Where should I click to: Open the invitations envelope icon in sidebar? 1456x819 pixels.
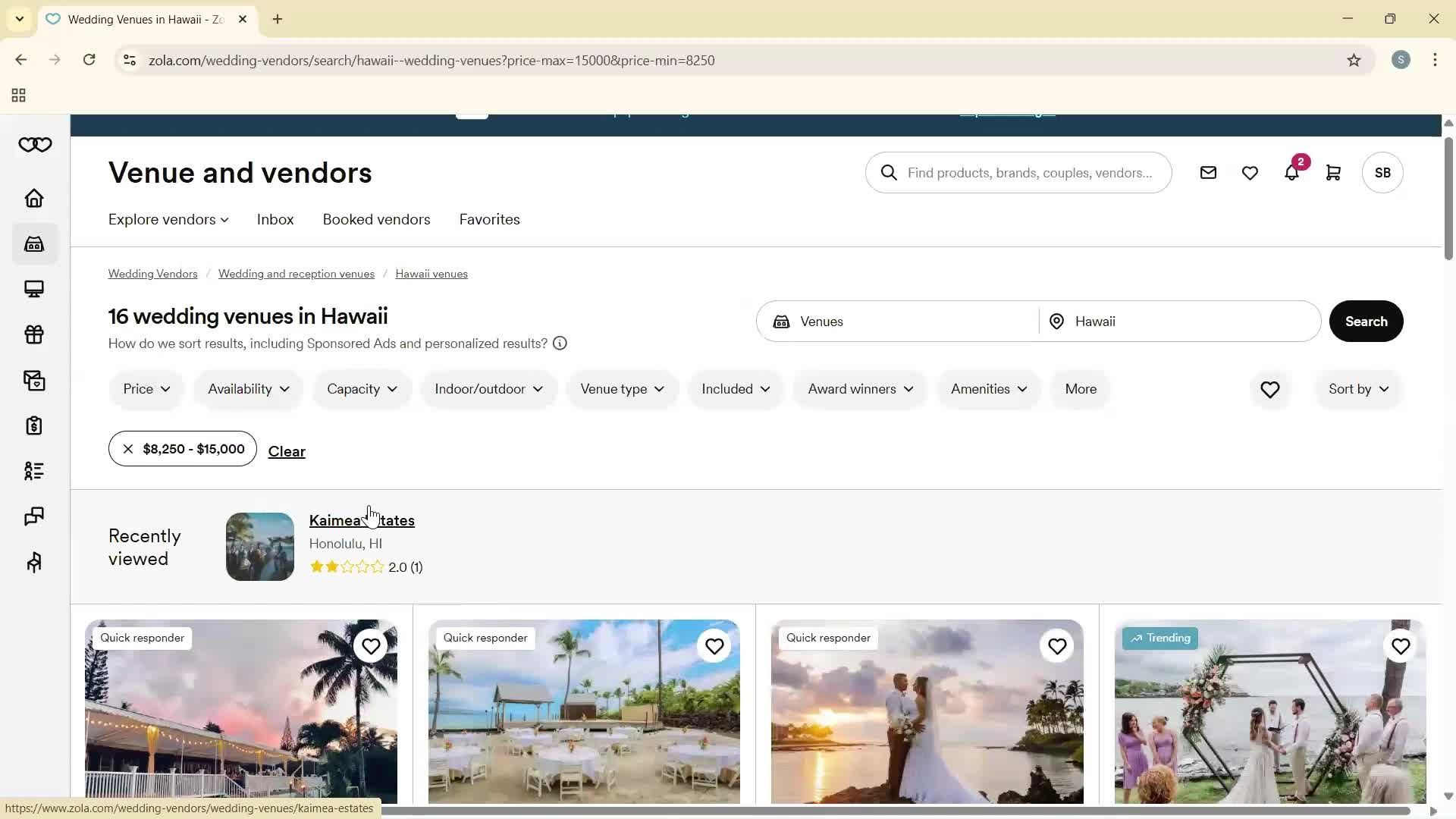tap(33, 381)
